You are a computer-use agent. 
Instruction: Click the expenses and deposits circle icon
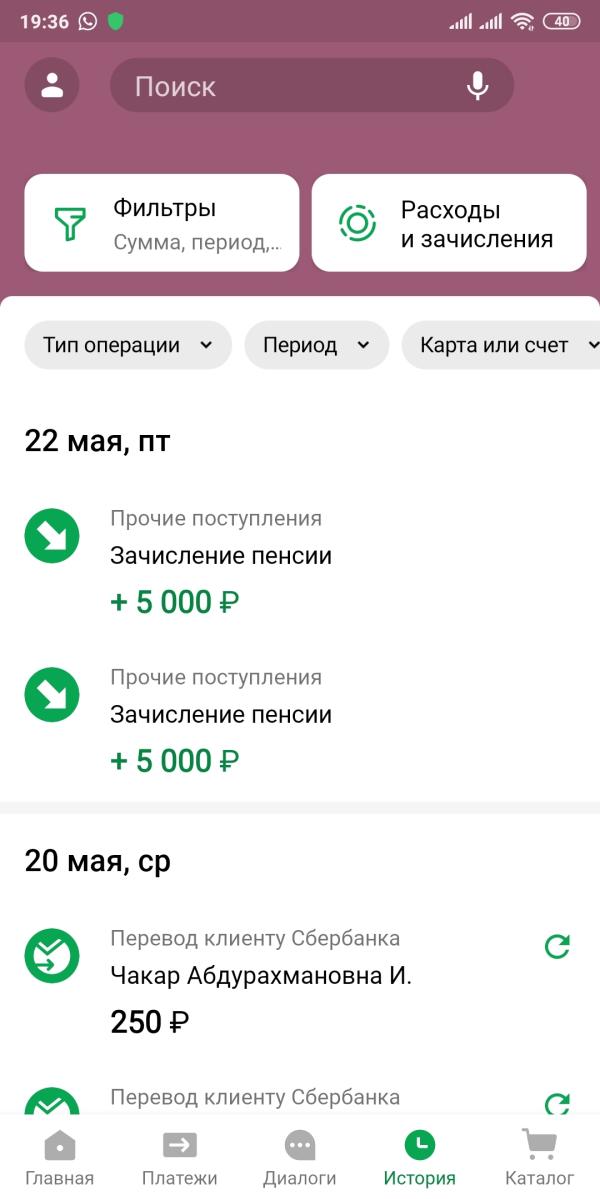click(x=357, y=223)
